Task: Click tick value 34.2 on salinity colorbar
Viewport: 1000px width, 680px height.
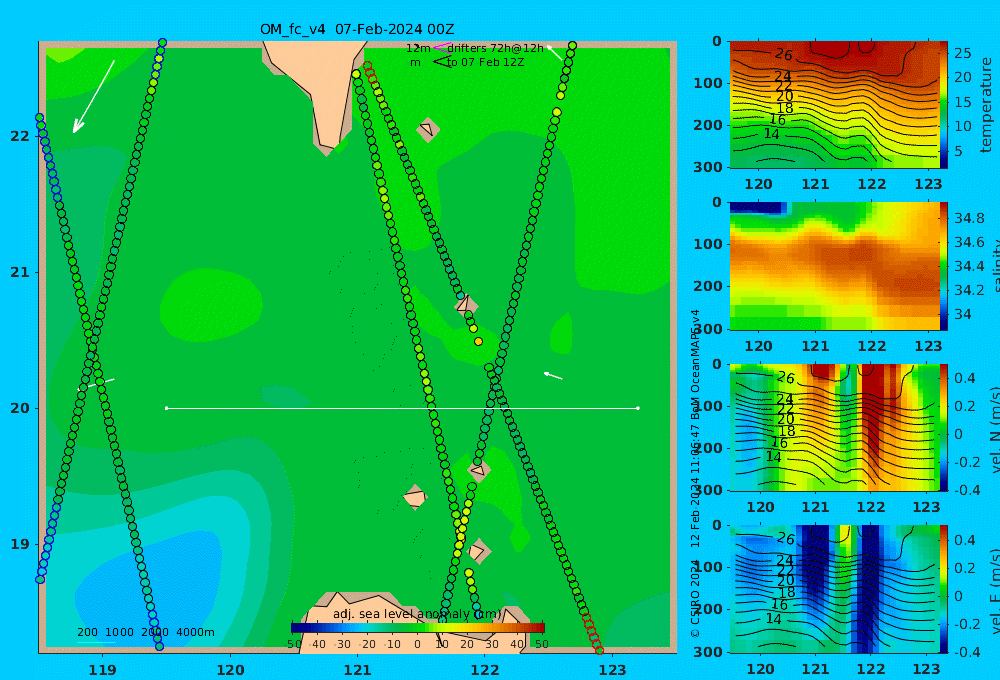Action: 969,290
